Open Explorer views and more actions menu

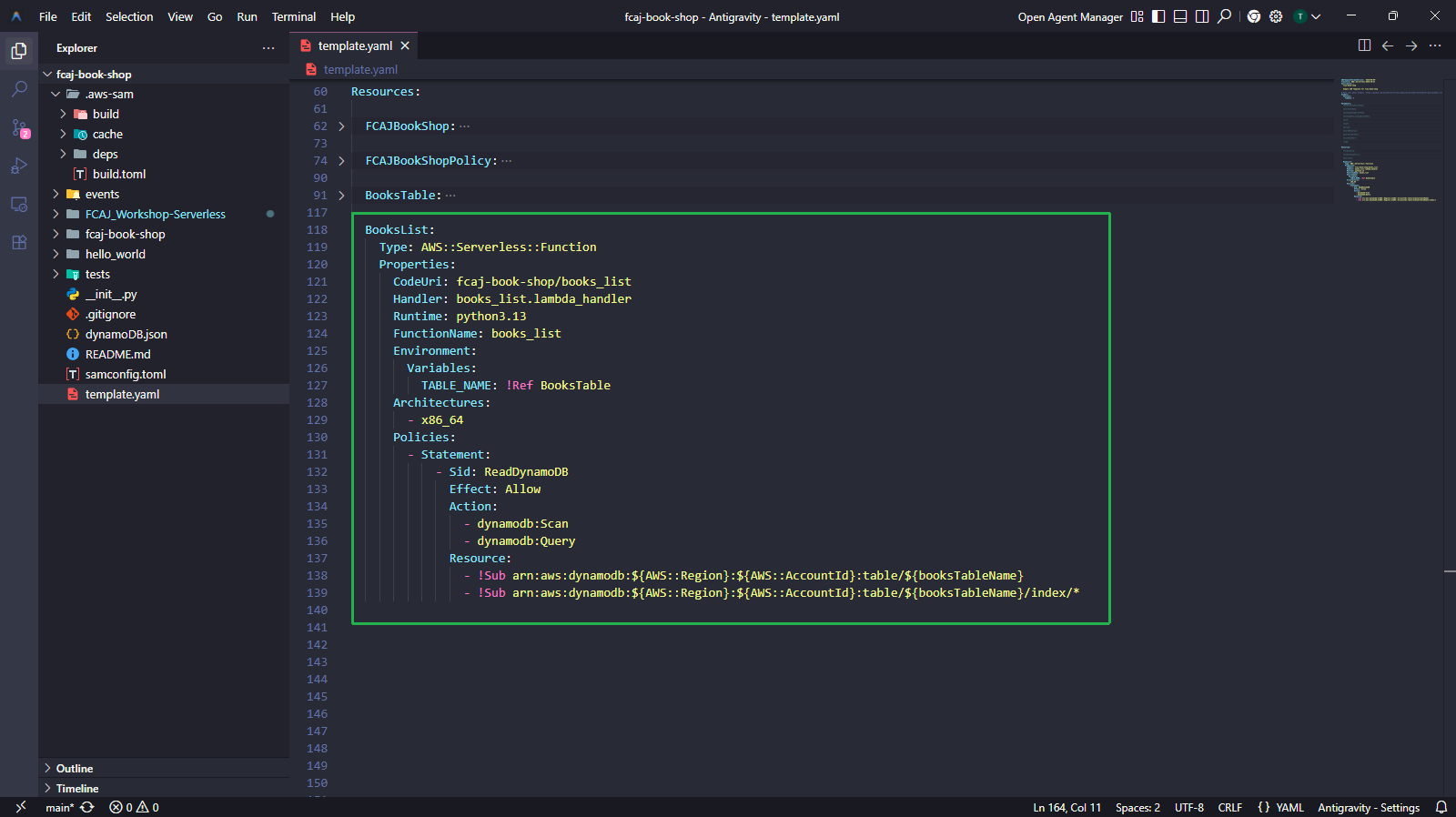tap(268, 48)
